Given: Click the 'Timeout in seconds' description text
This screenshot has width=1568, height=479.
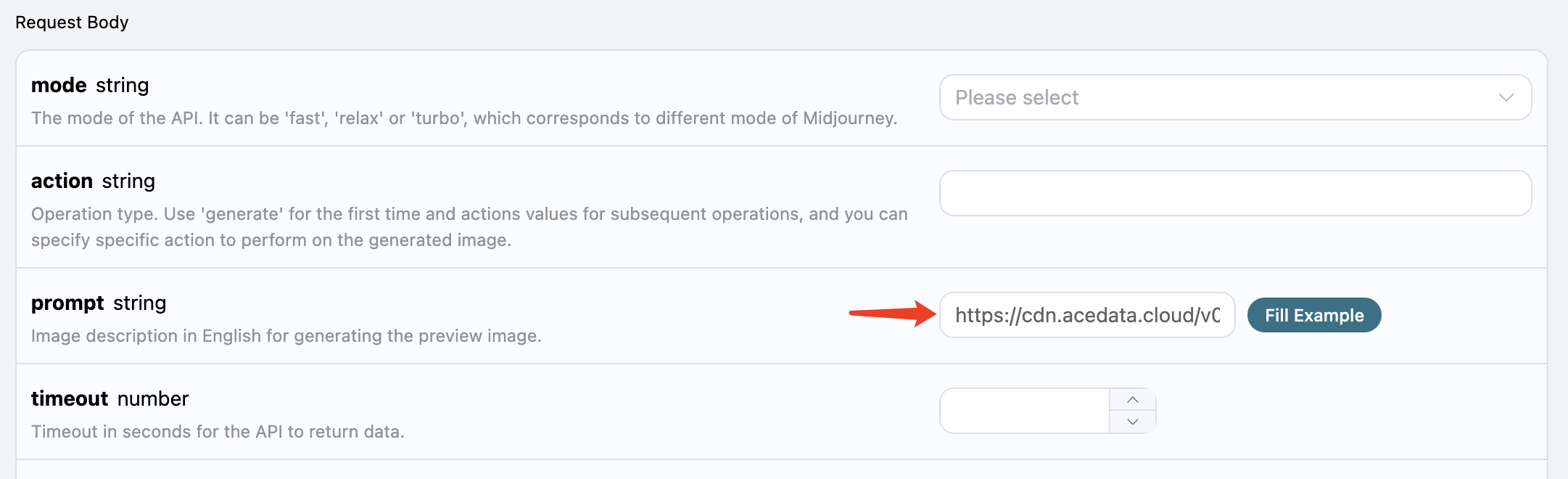Looking at the screenshot, I should pyautogui.click(x=218, y=432).
